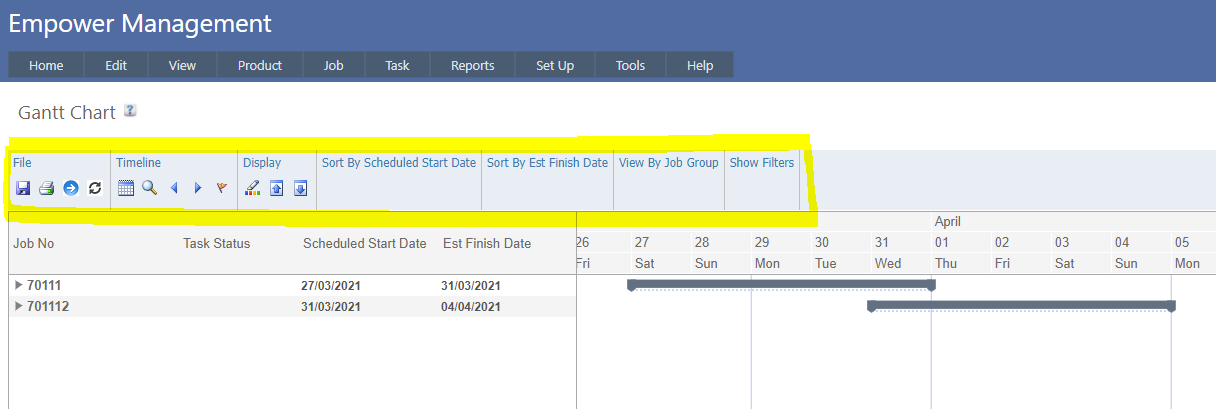Click the blue arrow export icon
This screenshot has width=1216, height=409.
point(71,188)
